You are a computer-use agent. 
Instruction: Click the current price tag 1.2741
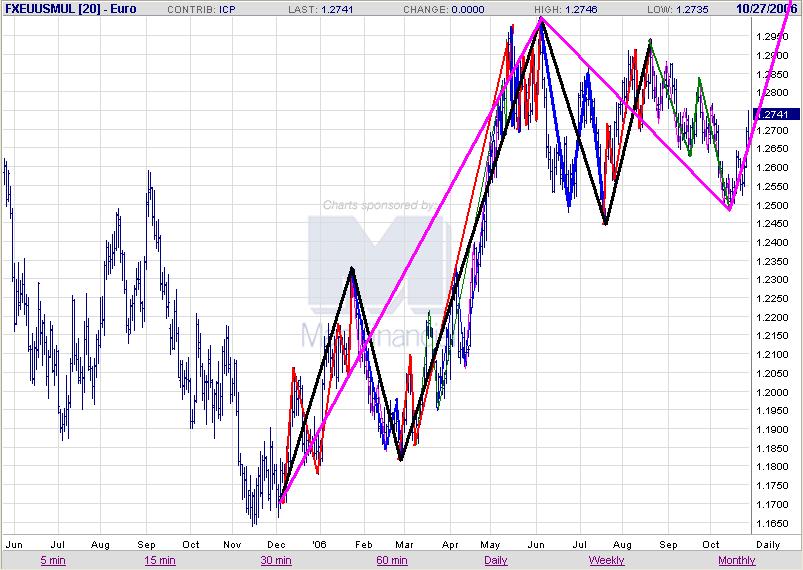click(777, 114)
